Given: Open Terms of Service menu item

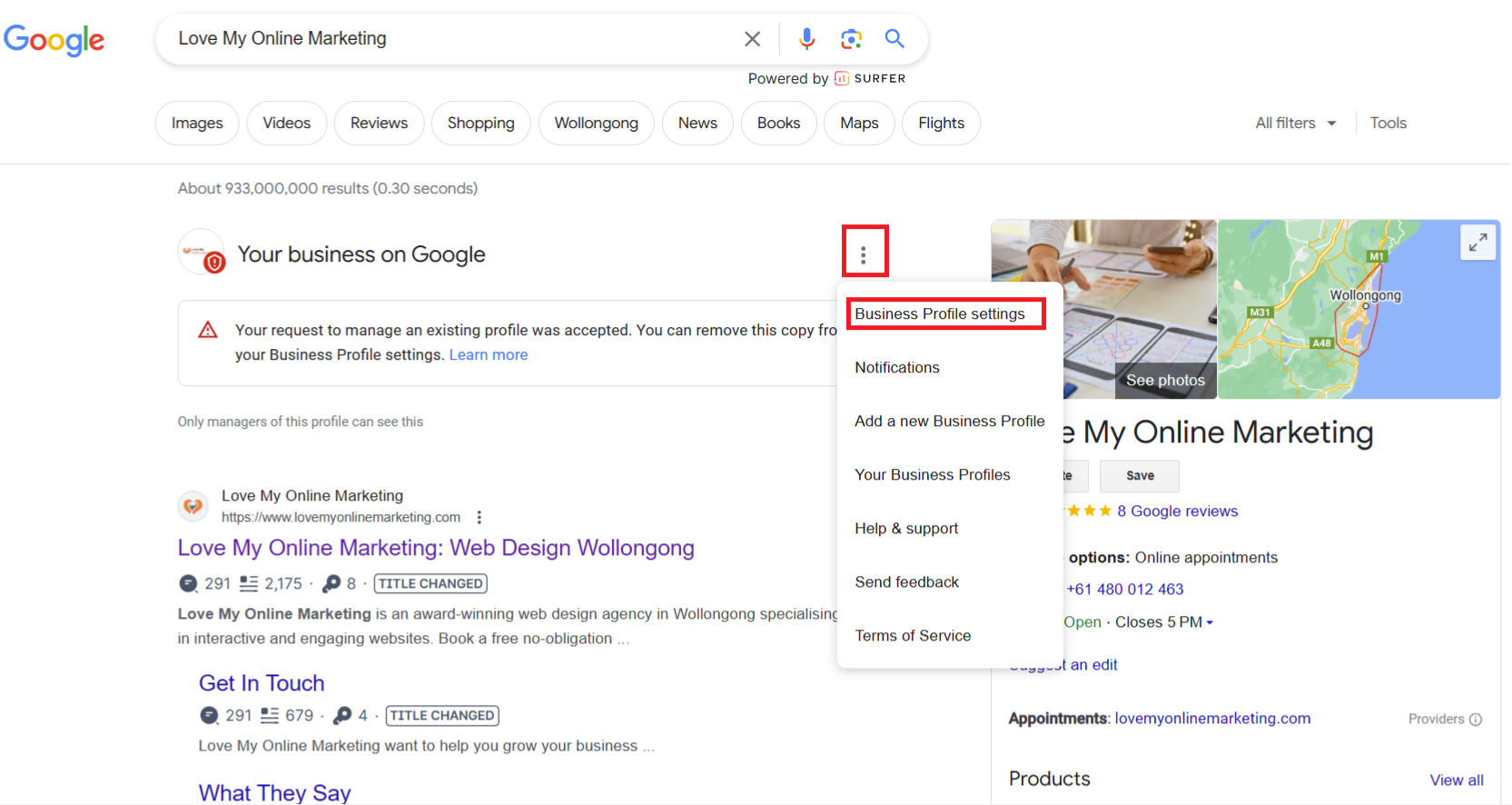Looking at the screenshot, I should pos(950,635).
